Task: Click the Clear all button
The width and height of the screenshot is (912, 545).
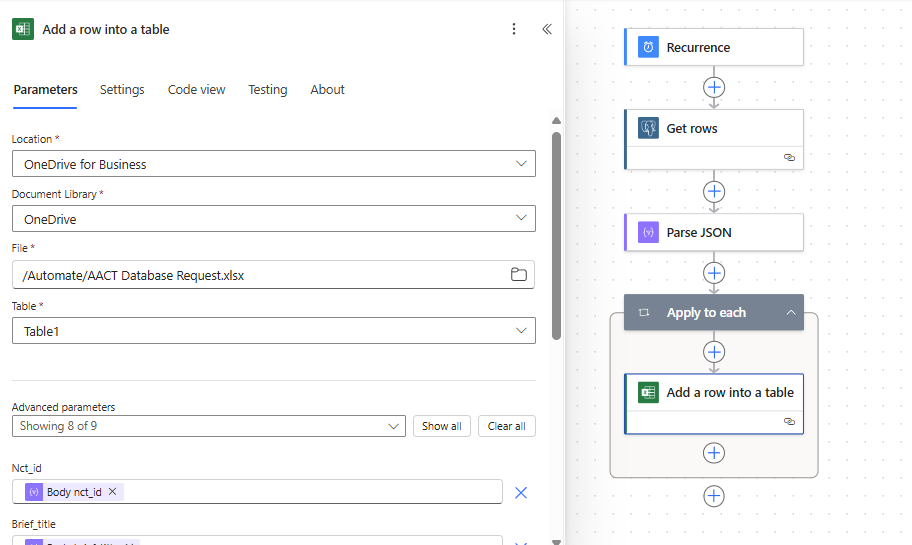Action: pyautogui.click(x=507, y=426)
